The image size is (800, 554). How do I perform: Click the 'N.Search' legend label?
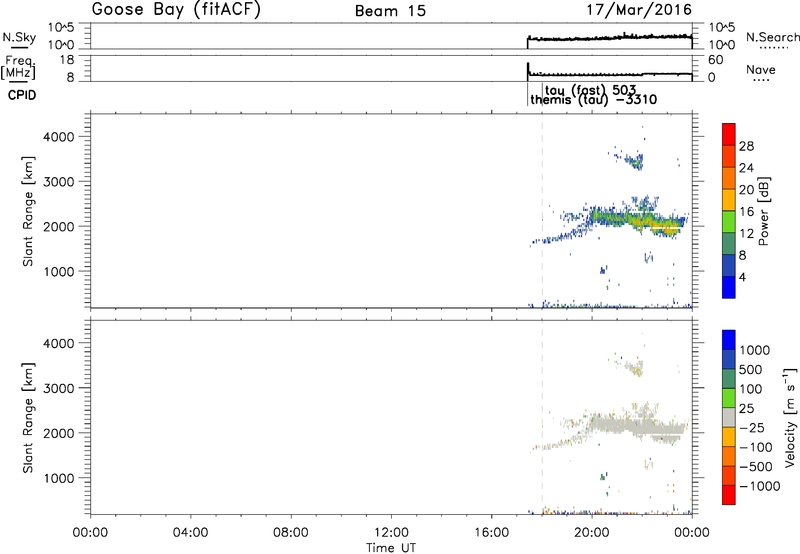tap(772, 37)
